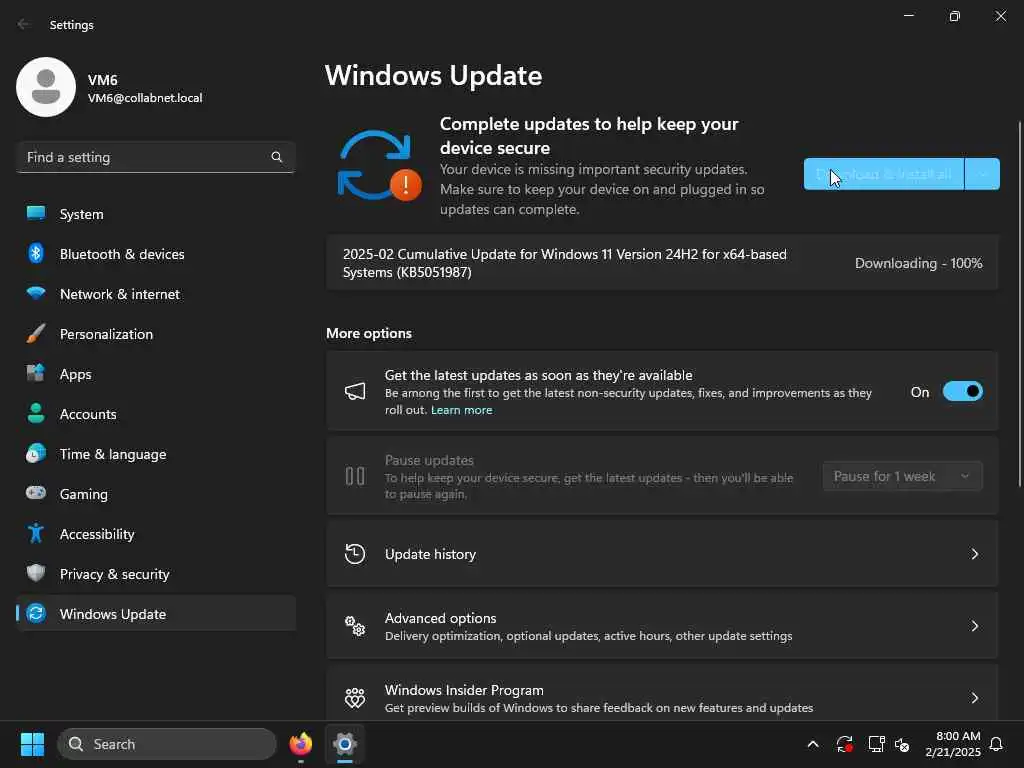Click the VM6 user avatar picture
The width and height of the screenshot is (1024, 768).
(46, 87)
